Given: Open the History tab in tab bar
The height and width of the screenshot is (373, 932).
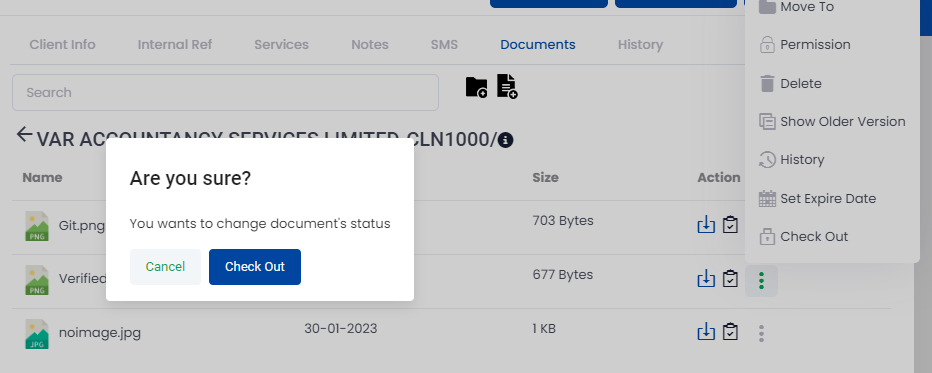Looking at the screenshot, I should [x=640, y=45].
